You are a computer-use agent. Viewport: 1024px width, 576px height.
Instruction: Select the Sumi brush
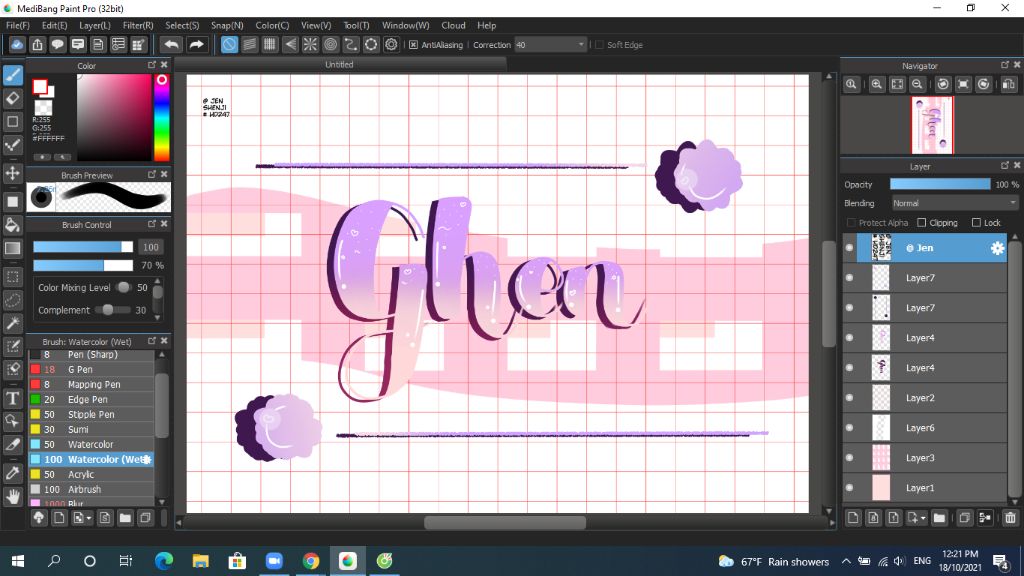pyautogui.click(x=91, y=430)
